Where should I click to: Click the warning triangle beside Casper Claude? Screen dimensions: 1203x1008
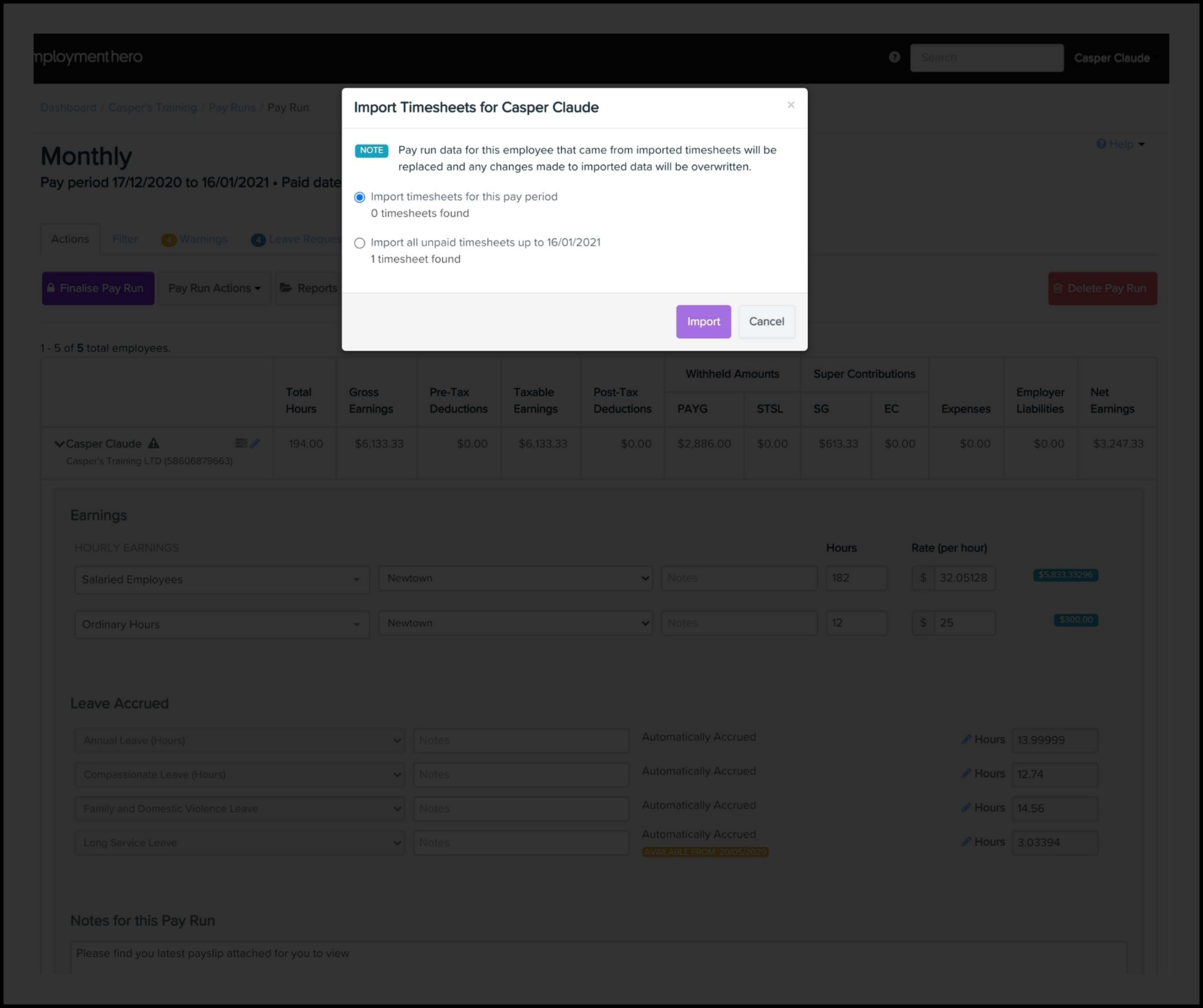[x=153, y=443]
